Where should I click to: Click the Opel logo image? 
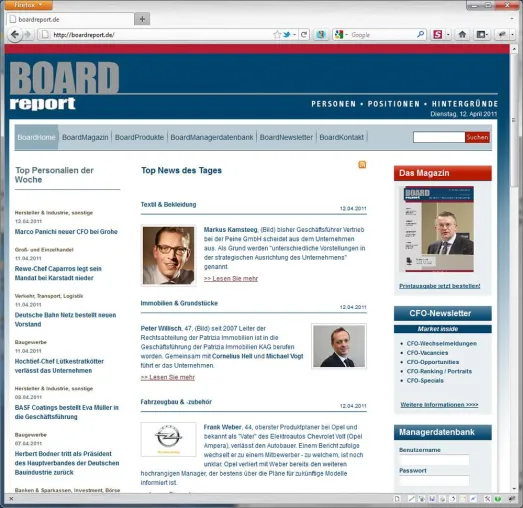click(x=168, y=439)
